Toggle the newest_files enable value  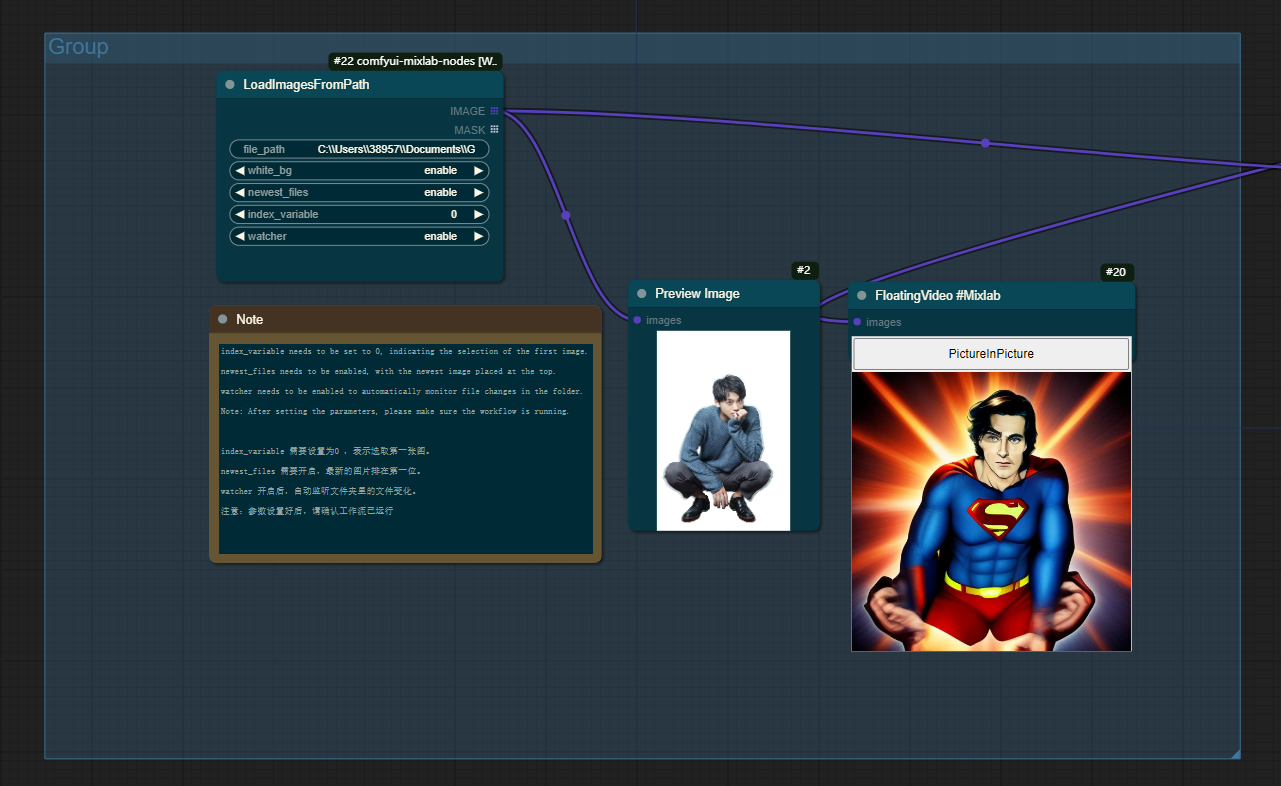pyautogui.click(x=440, y=193)
